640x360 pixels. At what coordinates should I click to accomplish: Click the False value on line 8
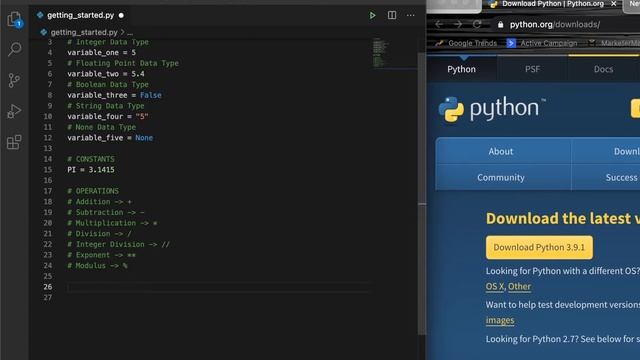(151, 95)
